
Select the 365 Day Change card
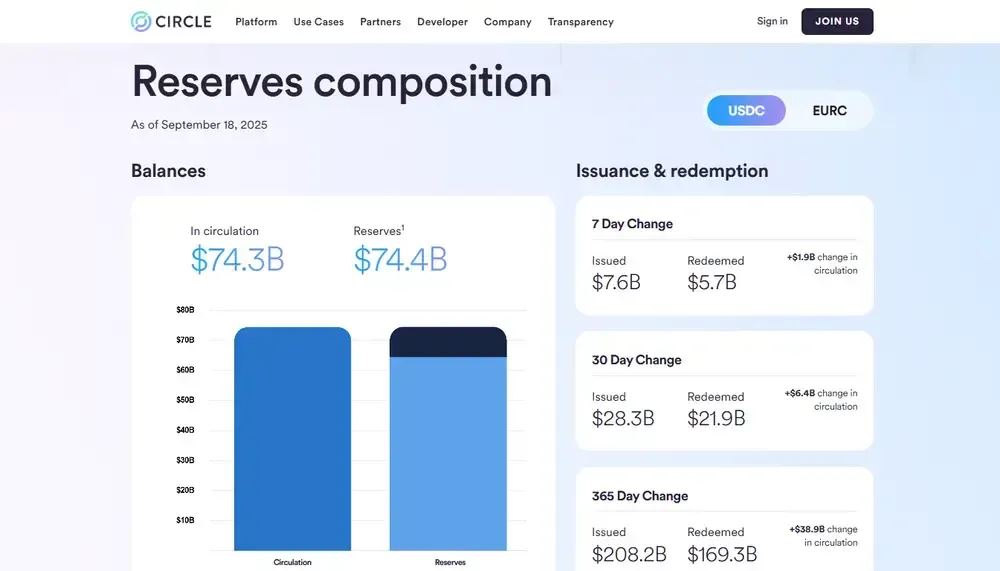pos(724,519)
